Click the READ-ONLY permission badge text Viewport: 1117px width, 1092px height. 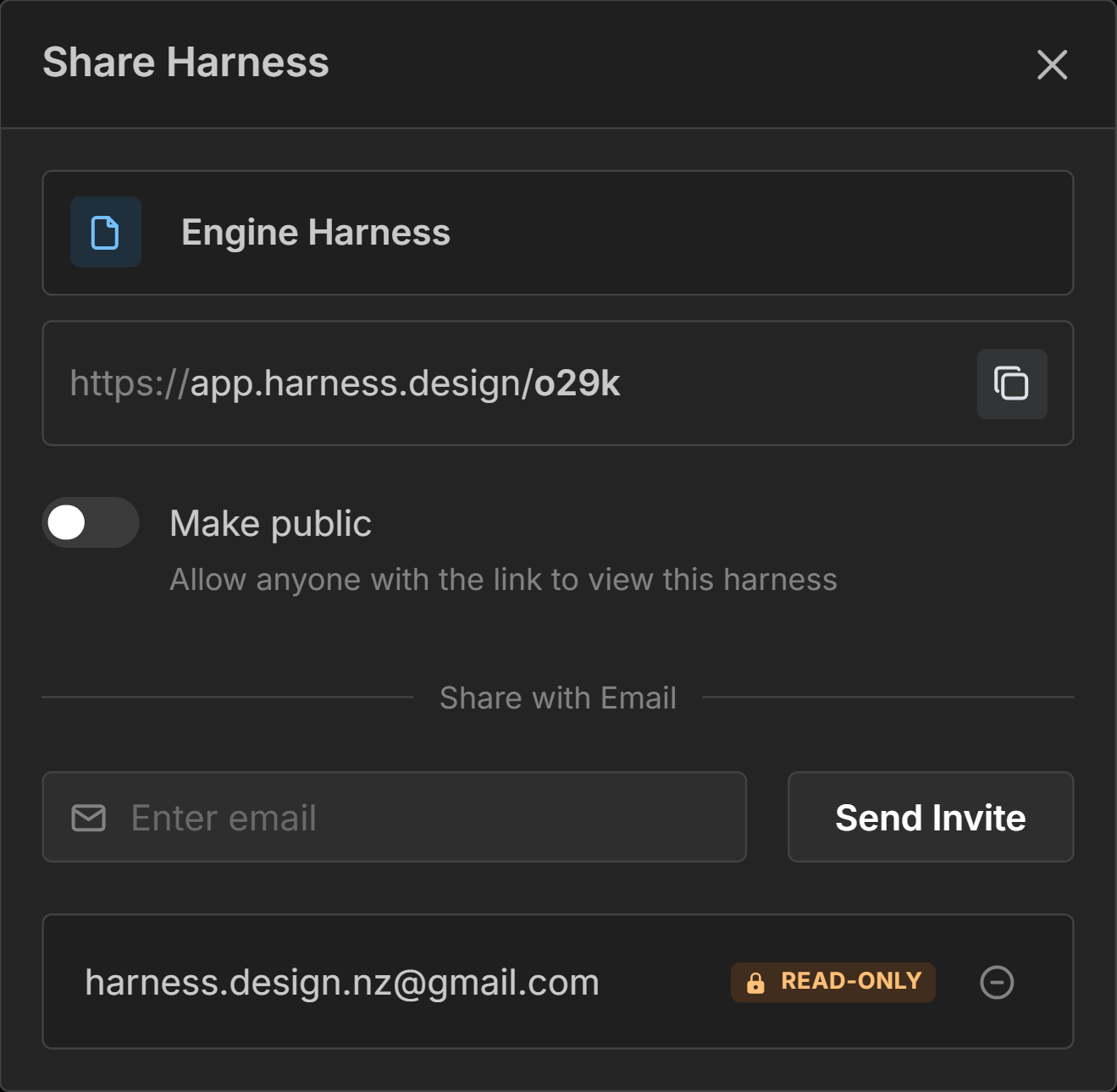[850, 981]
